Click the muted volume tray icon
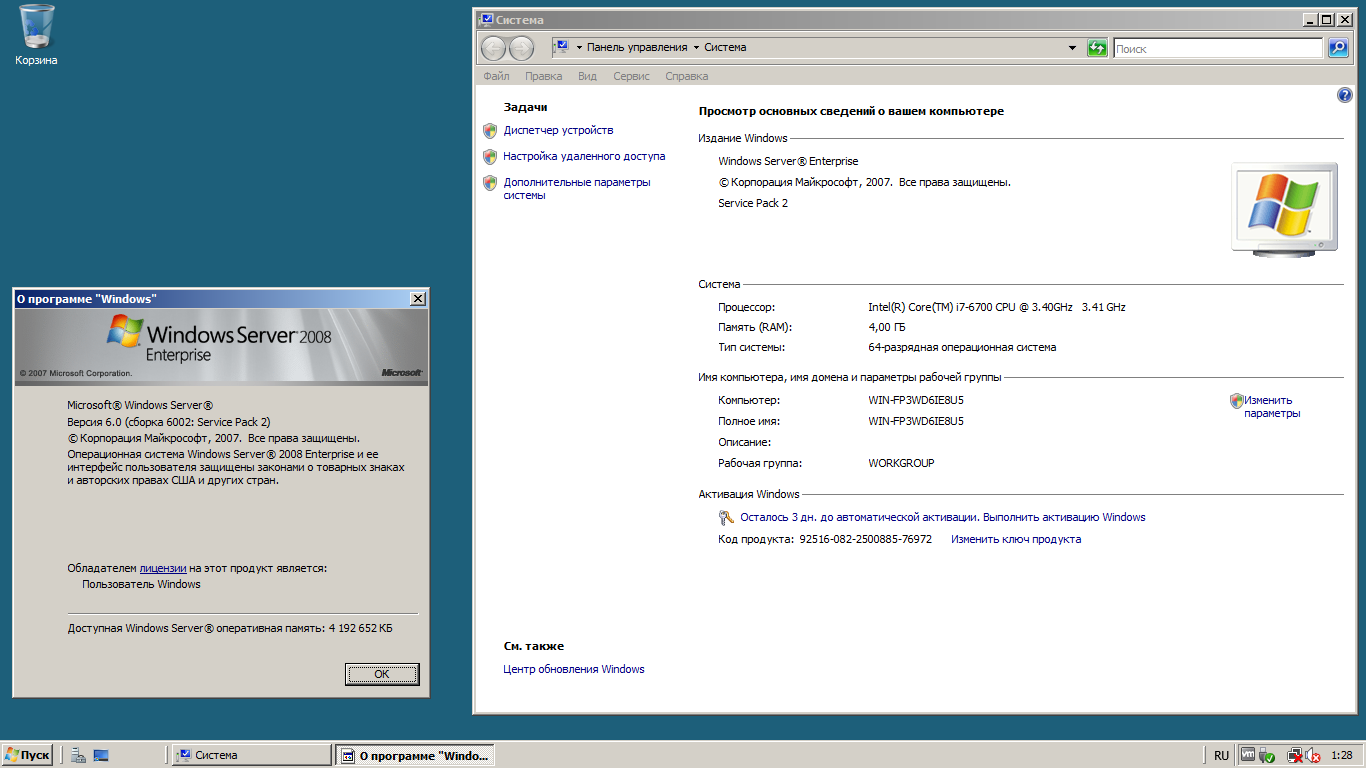The image size is (1366, 768). pos(1313,757)
